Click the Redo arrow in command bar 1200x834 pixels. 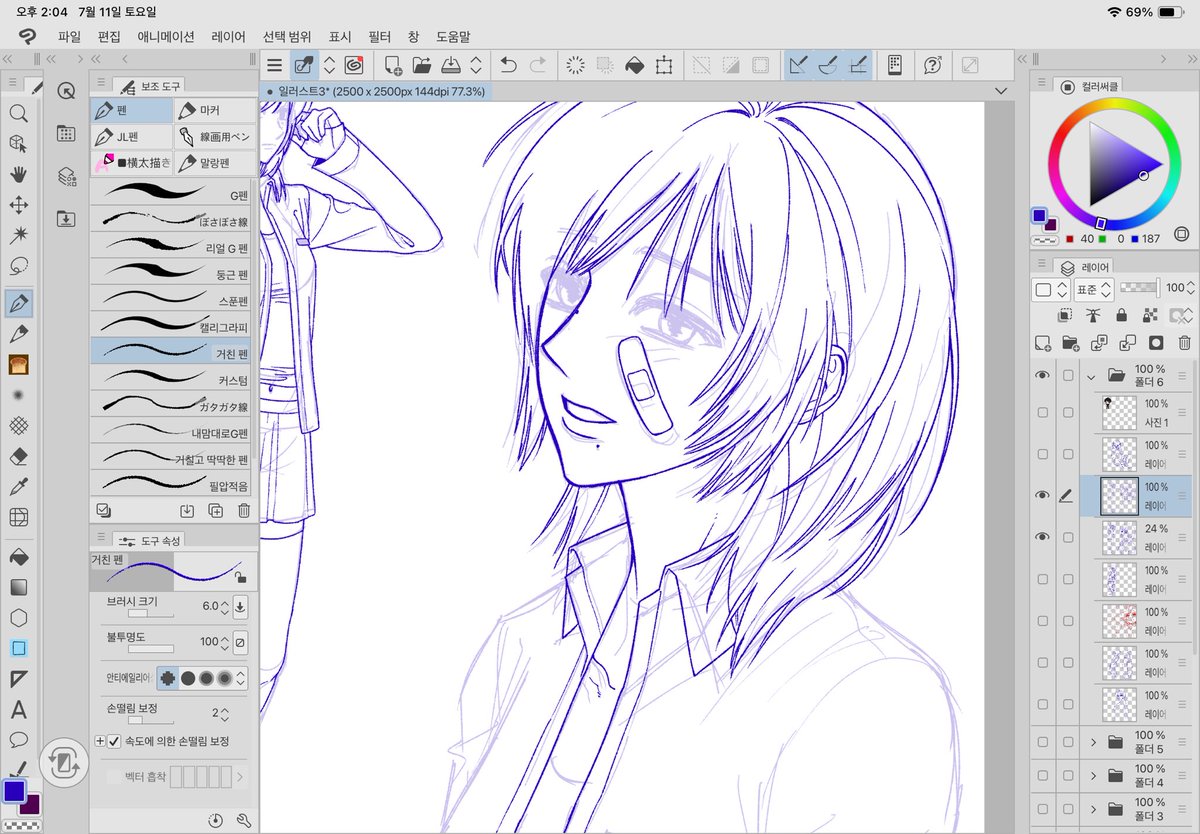click(538, 65)
